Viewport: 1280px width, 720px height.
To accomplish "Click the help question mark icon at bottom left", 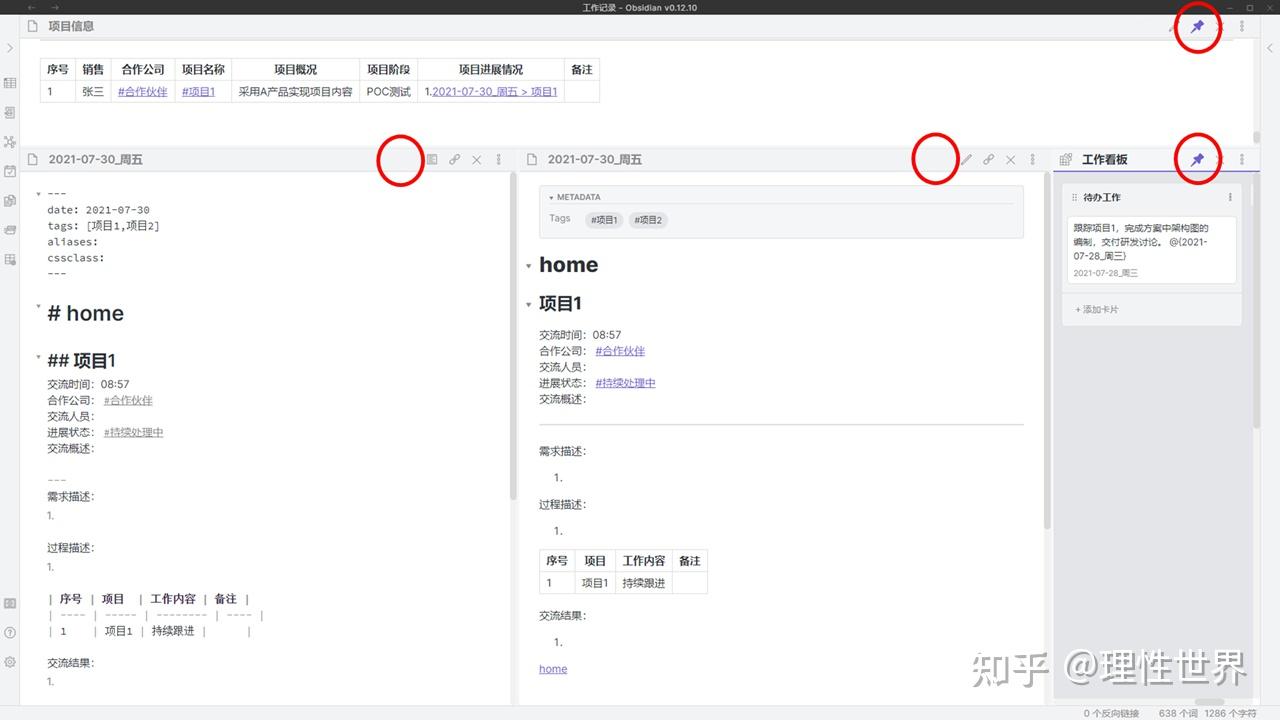I will (10, 630).
